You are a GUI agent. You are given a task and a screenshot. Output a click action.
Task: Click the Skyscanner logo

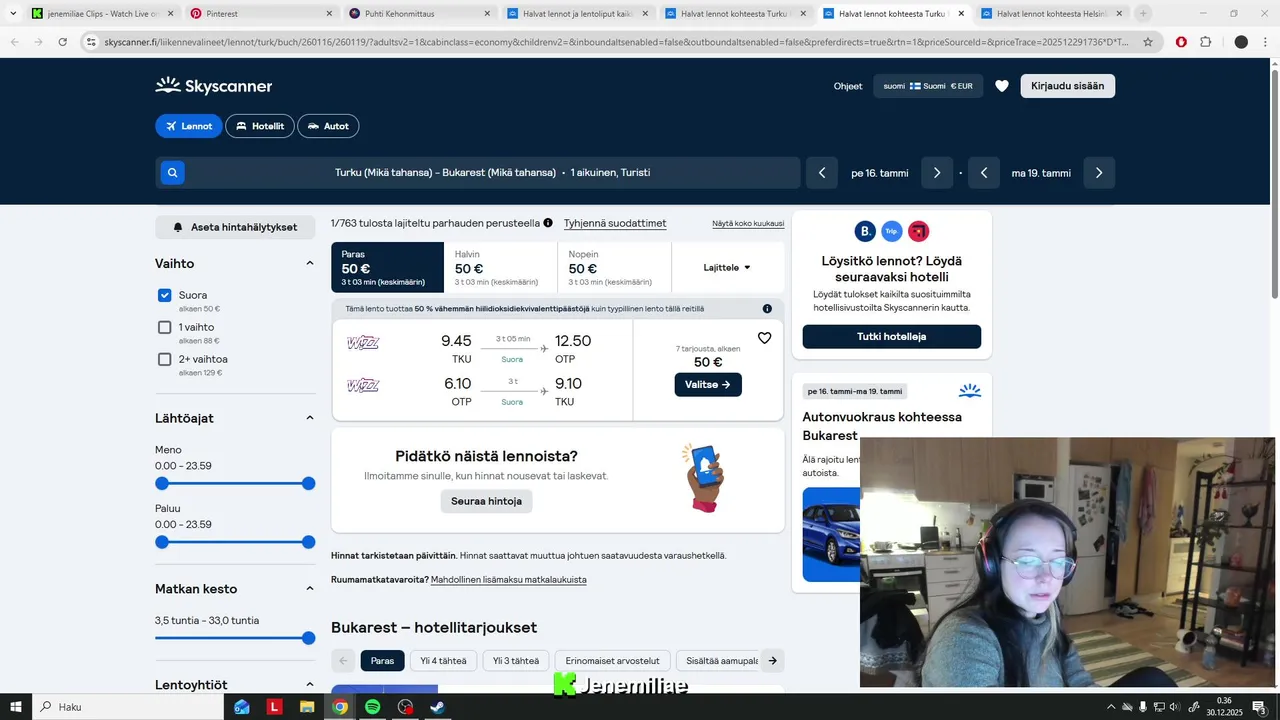click(x=213, y=86)
